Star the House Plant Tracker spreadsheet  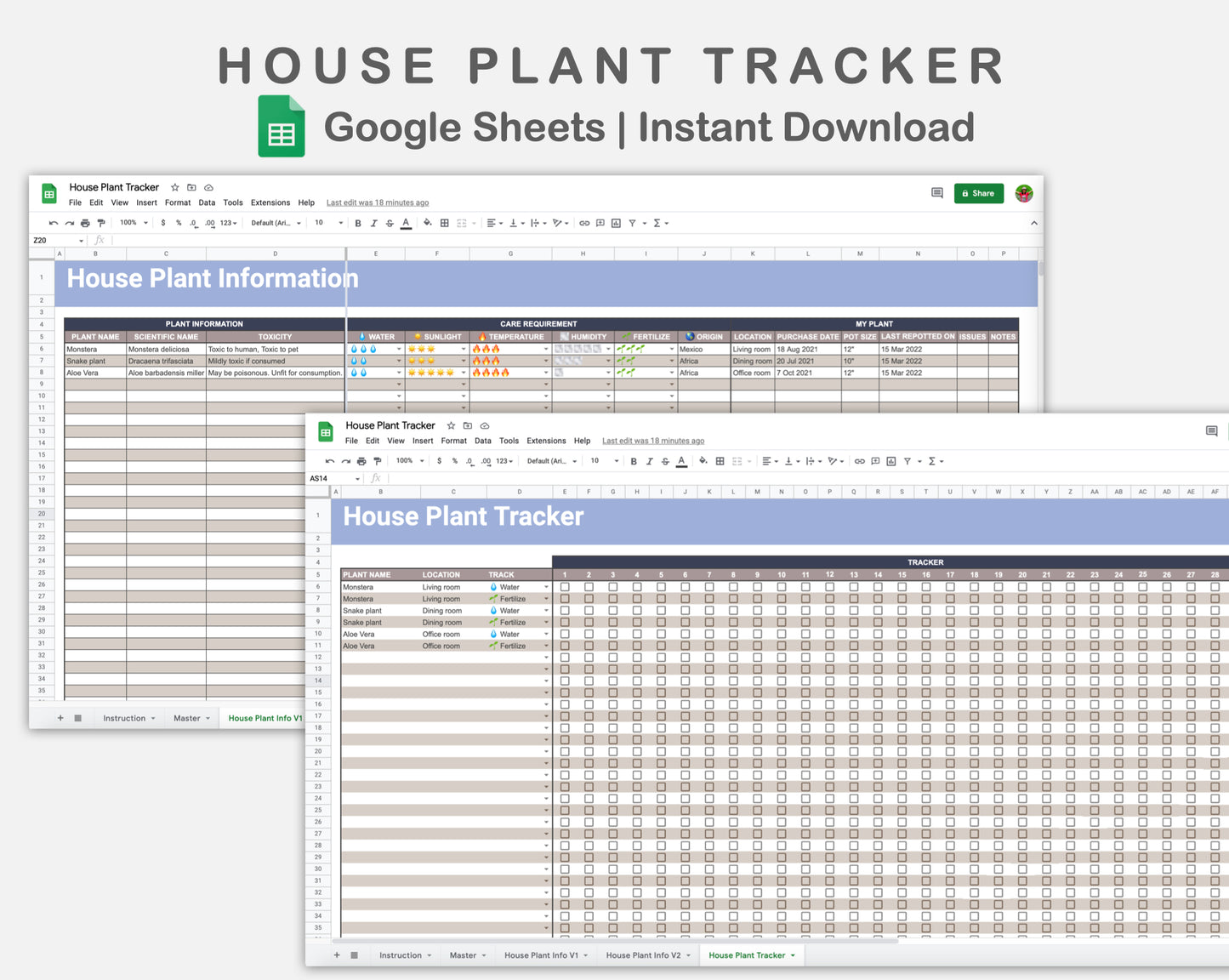[x=451, y=425]
